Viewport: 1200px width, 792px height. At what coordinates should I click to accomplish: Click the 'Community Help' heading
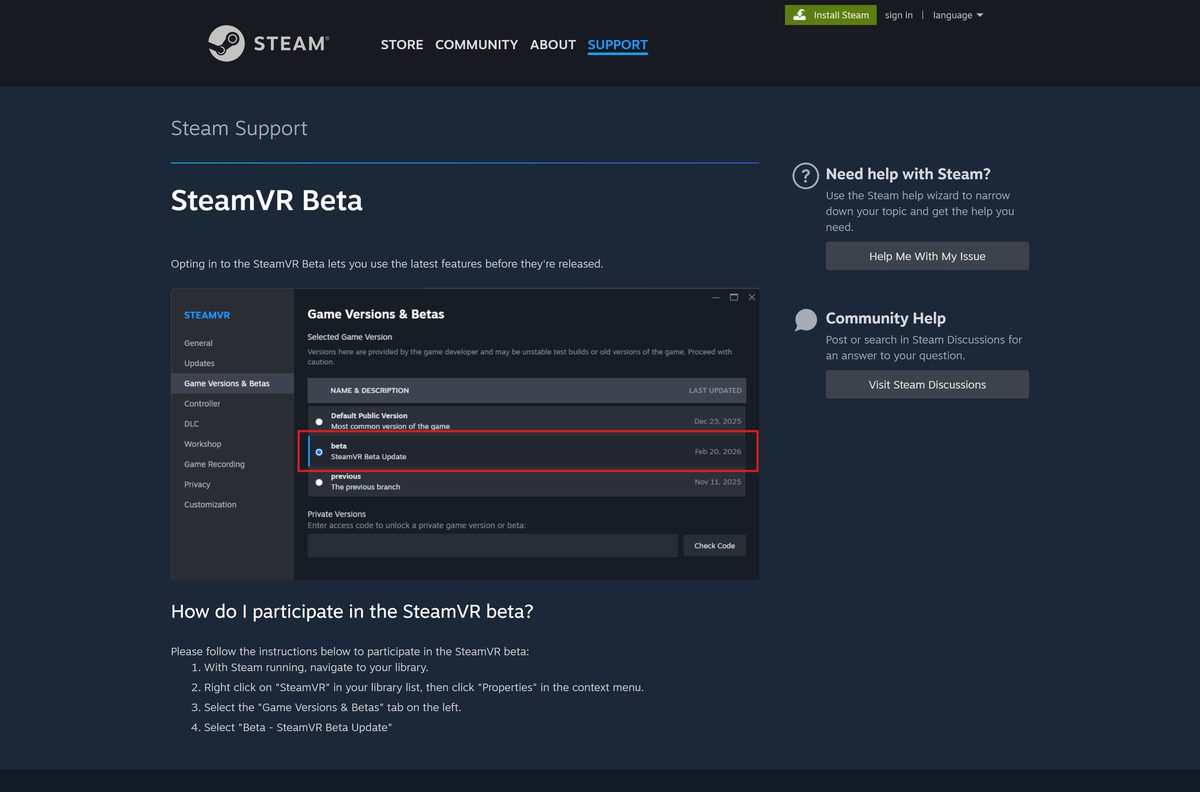pos(885,318)
